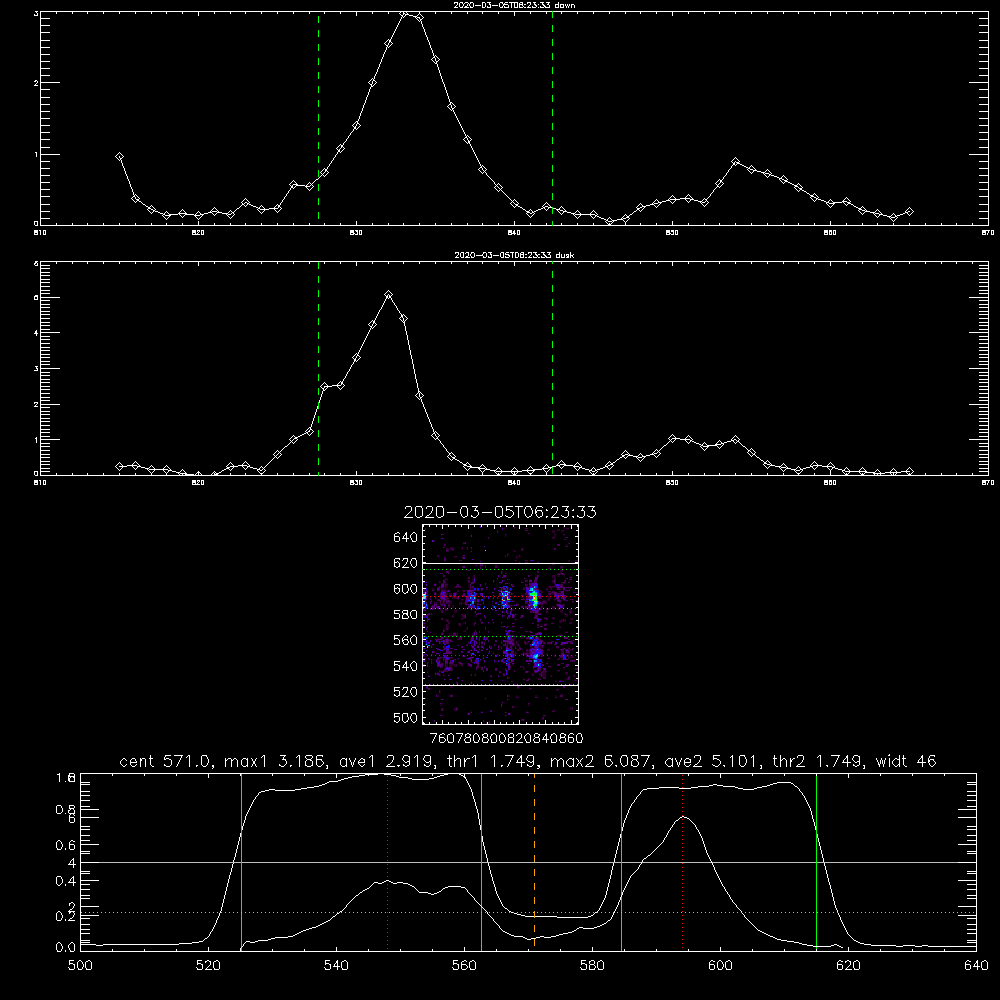1000x1000 pixels.
Task: Click the peak diamond marker of the dawn curve
Action: pyautogui.click(x=404, y=14)
